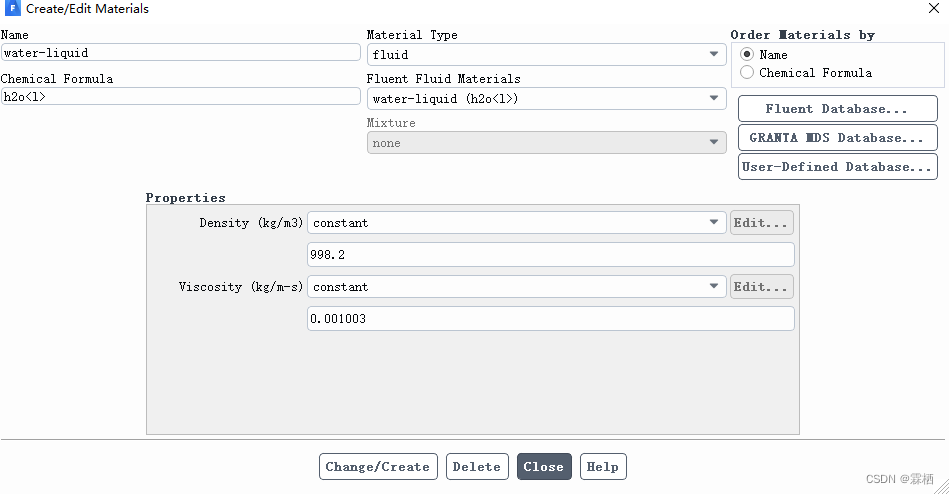Open the Material Type dropdown

545,55
